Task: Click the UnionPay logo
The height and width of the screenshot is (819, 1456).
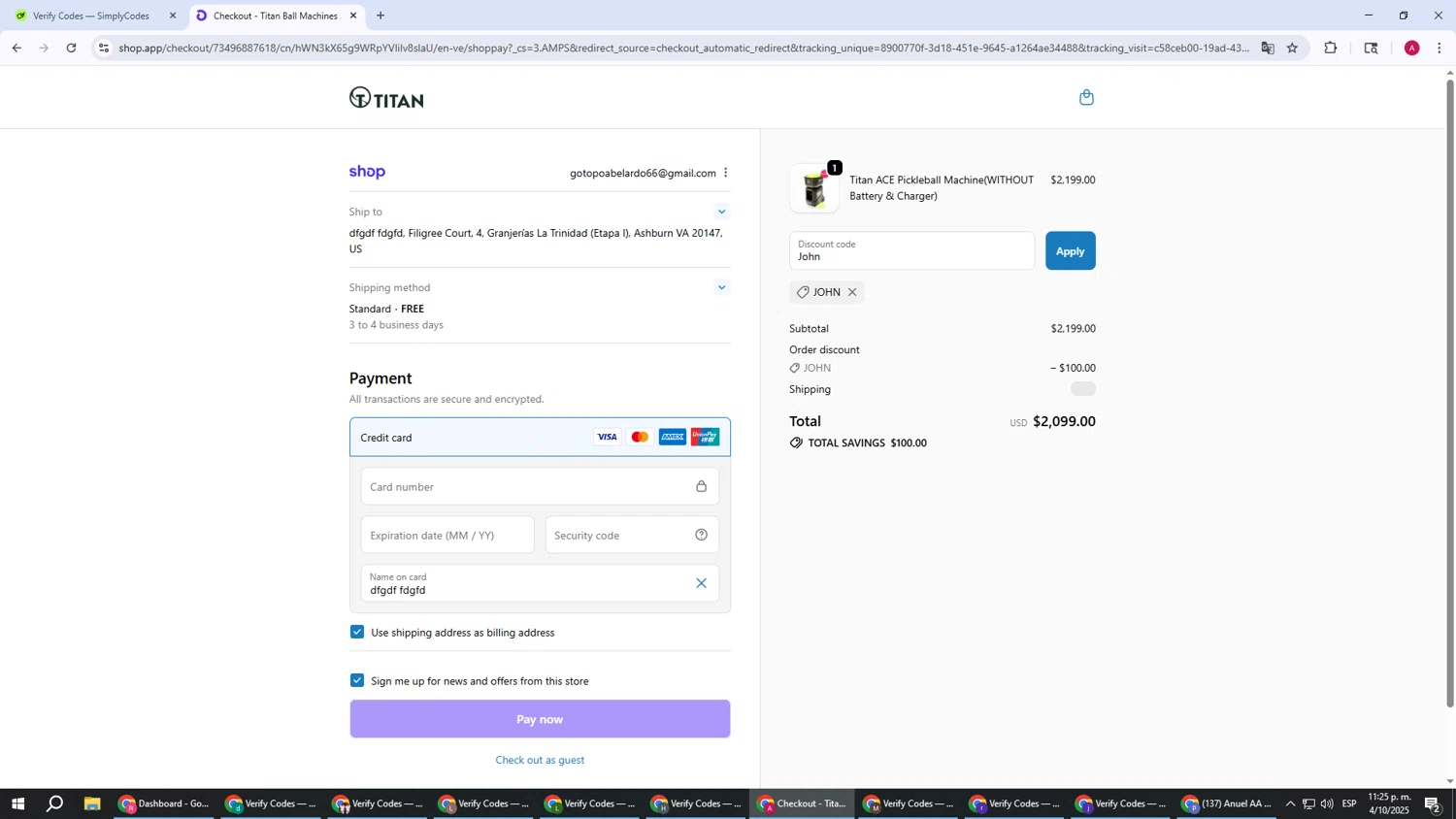Action: tap(705, 437)
